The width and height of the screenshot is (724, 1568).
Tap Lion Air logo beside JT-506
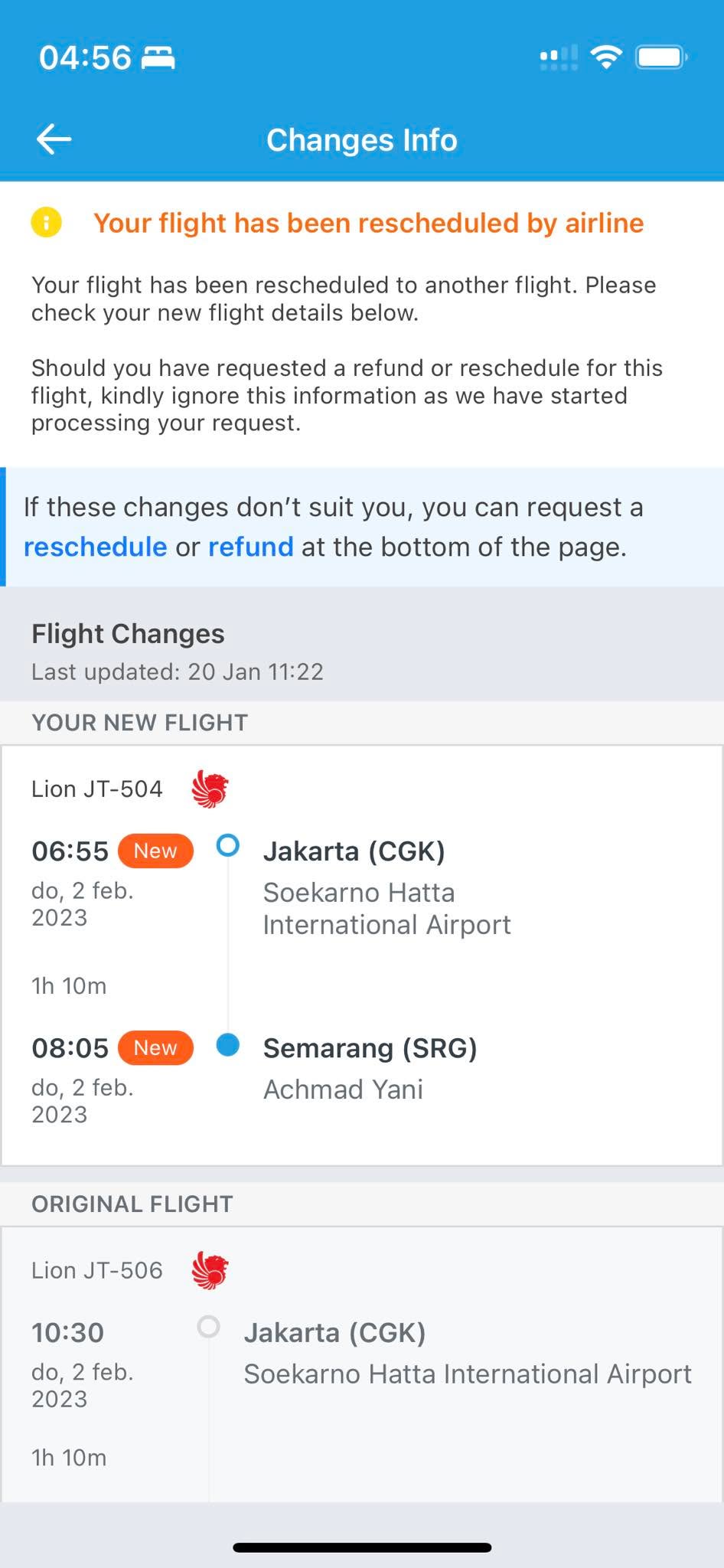pyautogui.click(x=210, y=1271)
